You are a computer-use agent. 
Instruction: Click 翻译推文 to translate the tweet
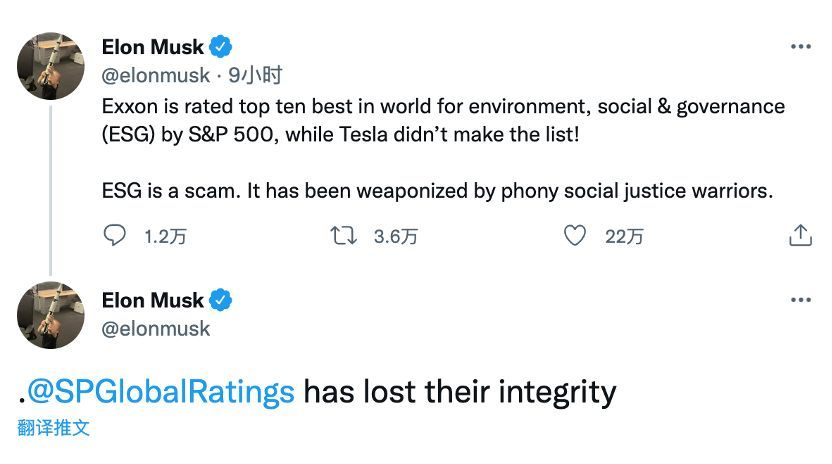click(x=53, y=428)
